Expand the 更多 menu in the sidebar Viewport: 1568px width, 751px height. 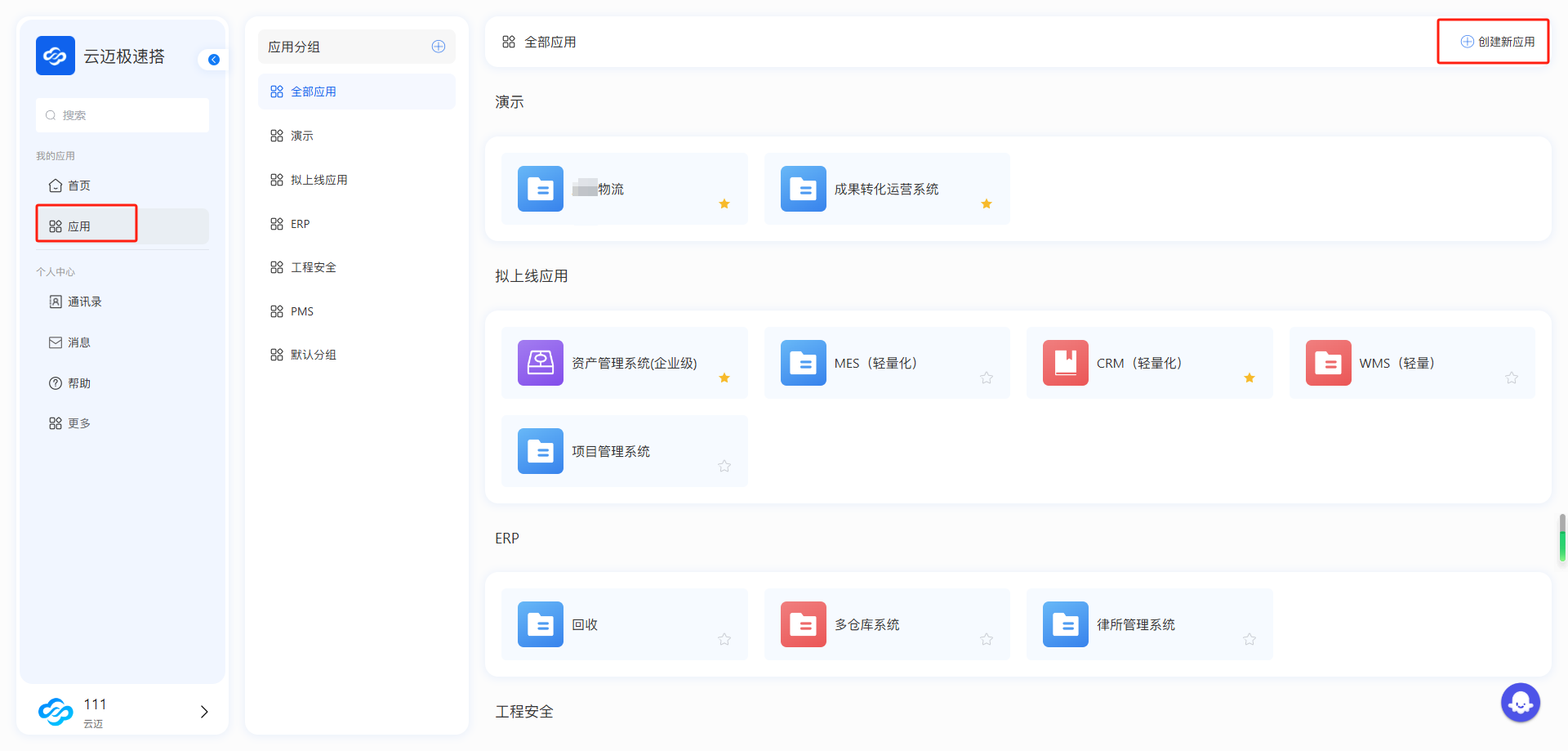(x=78, y=423)
